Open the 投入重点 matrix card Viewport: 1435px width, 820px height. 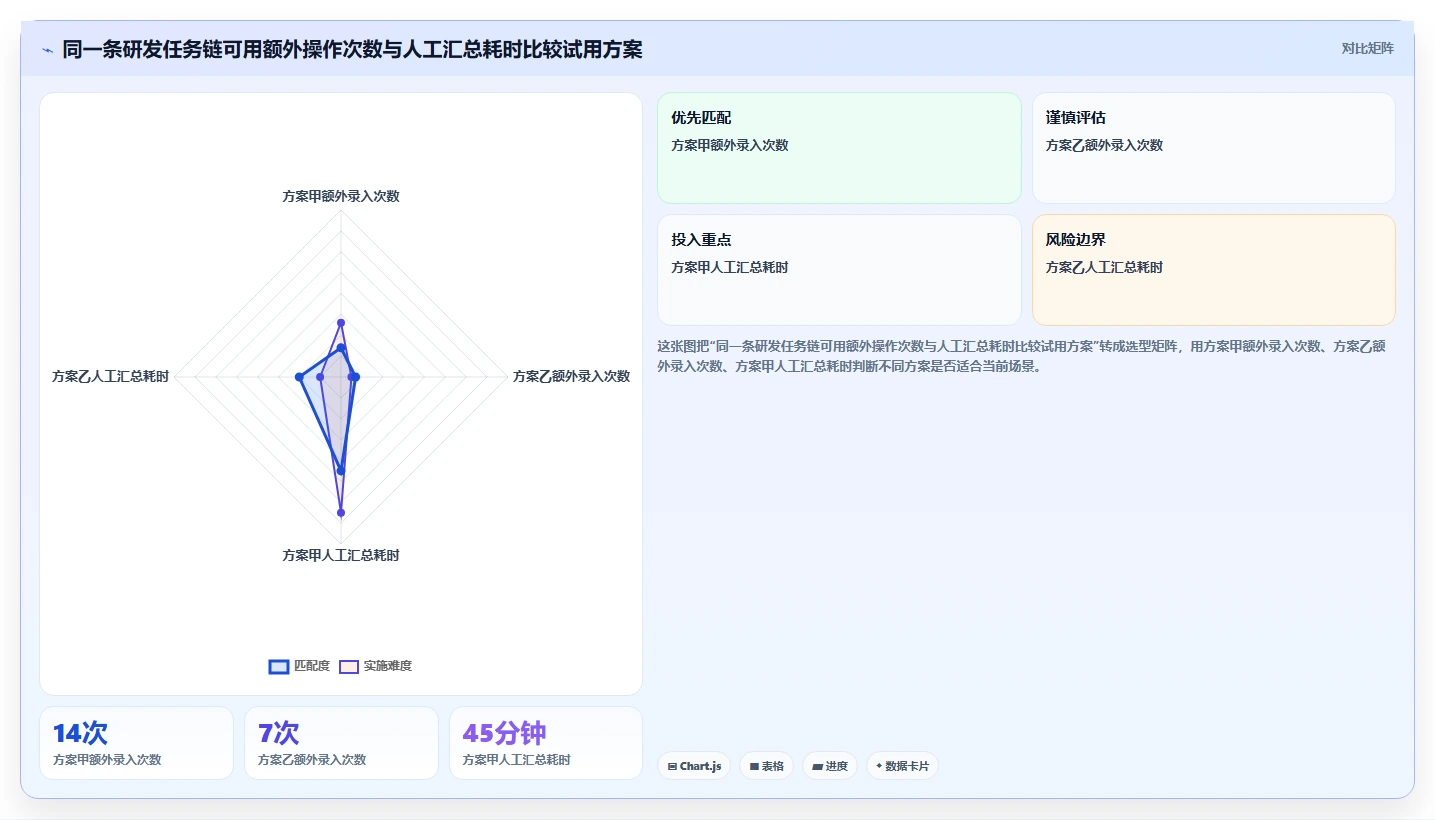pos(839,270)
